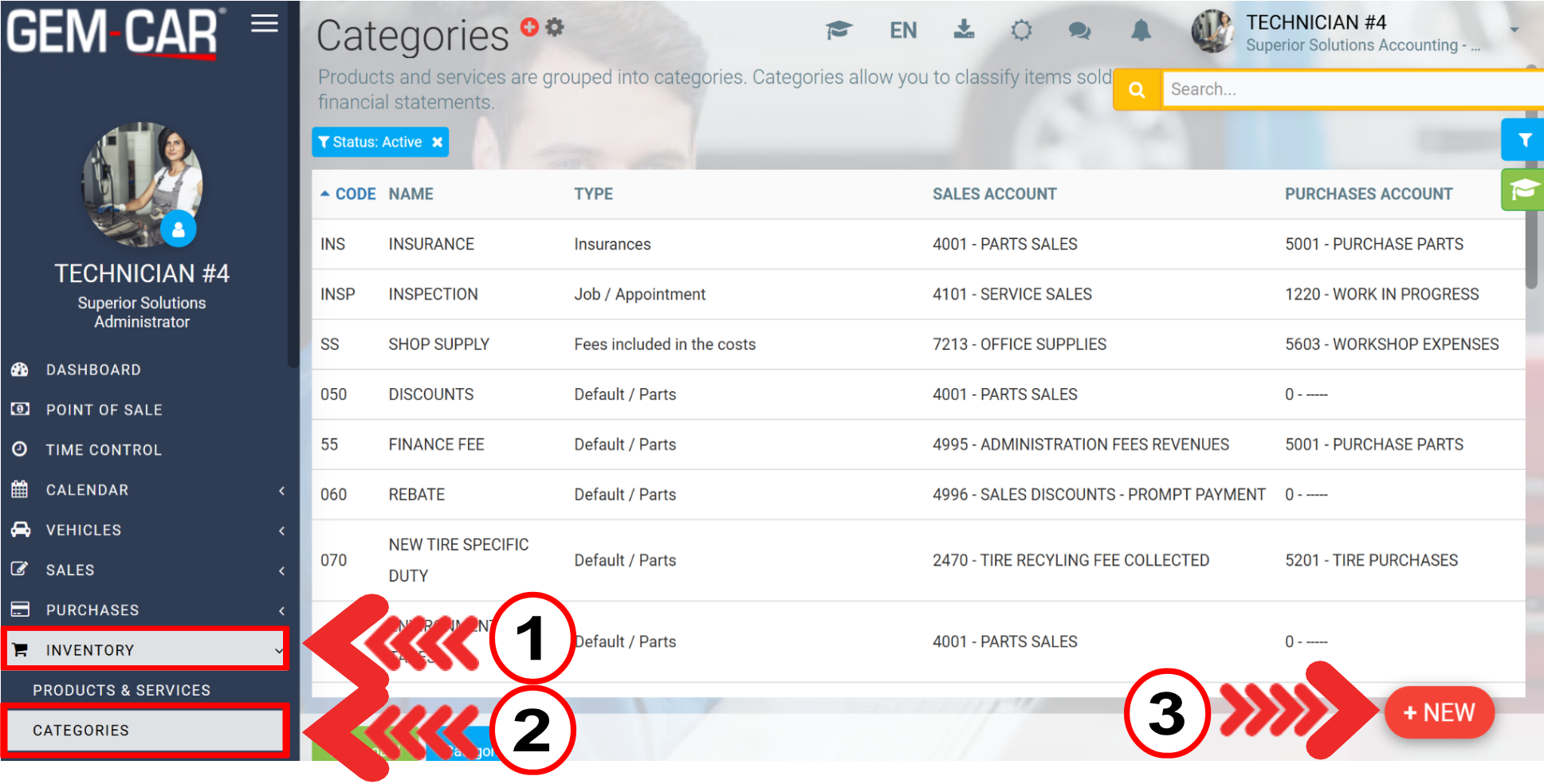Click the orange search magnifier button
This screenshot has width=1544, height=784.
click(1137, 90)
